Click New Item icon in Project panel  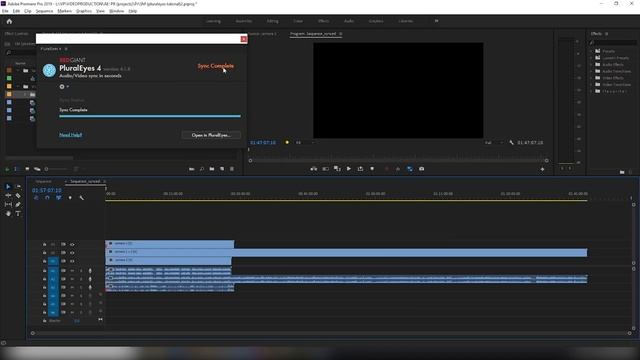coord(222,169)
